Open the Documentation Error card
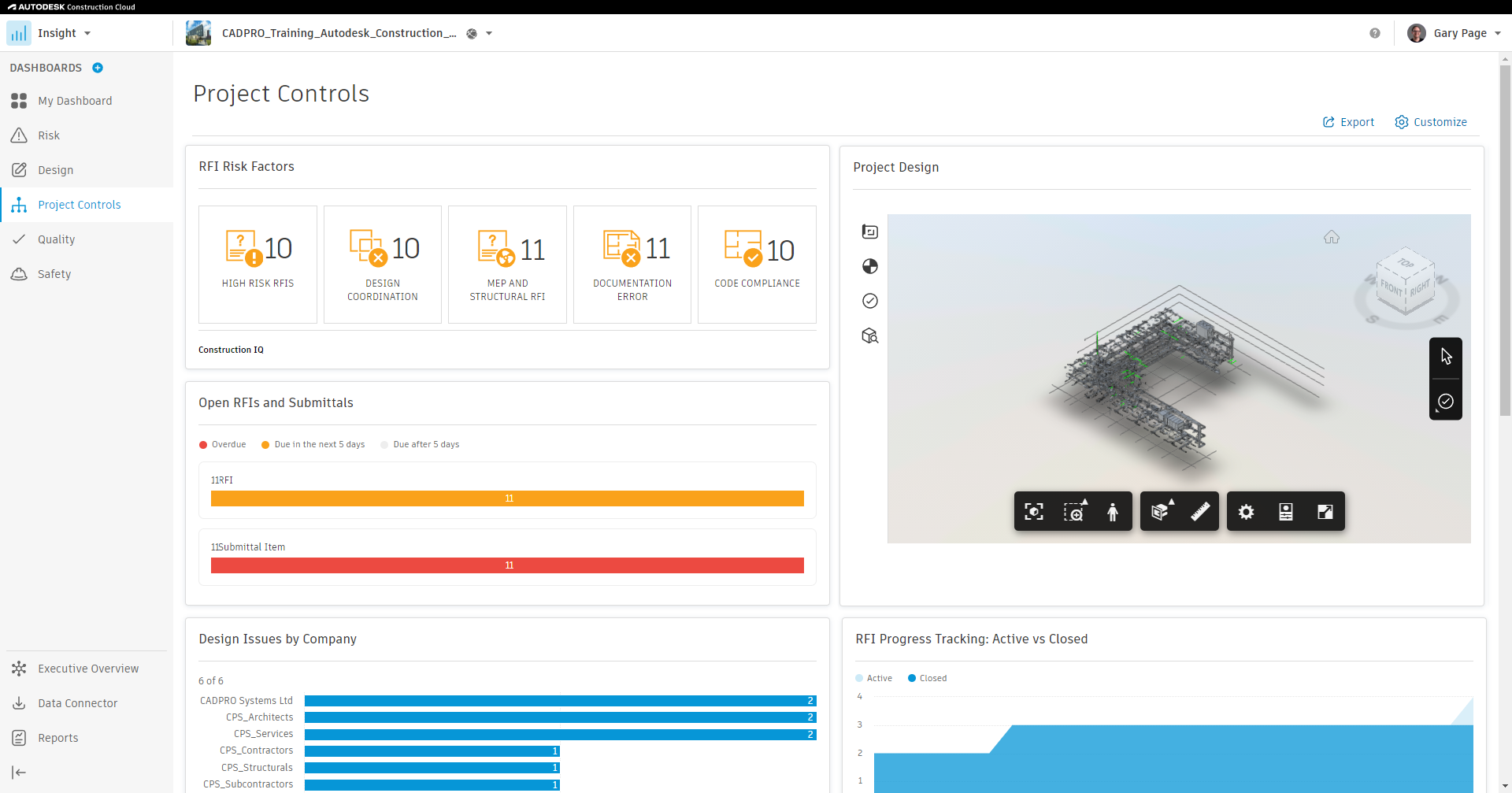 (x=632, y=265)
